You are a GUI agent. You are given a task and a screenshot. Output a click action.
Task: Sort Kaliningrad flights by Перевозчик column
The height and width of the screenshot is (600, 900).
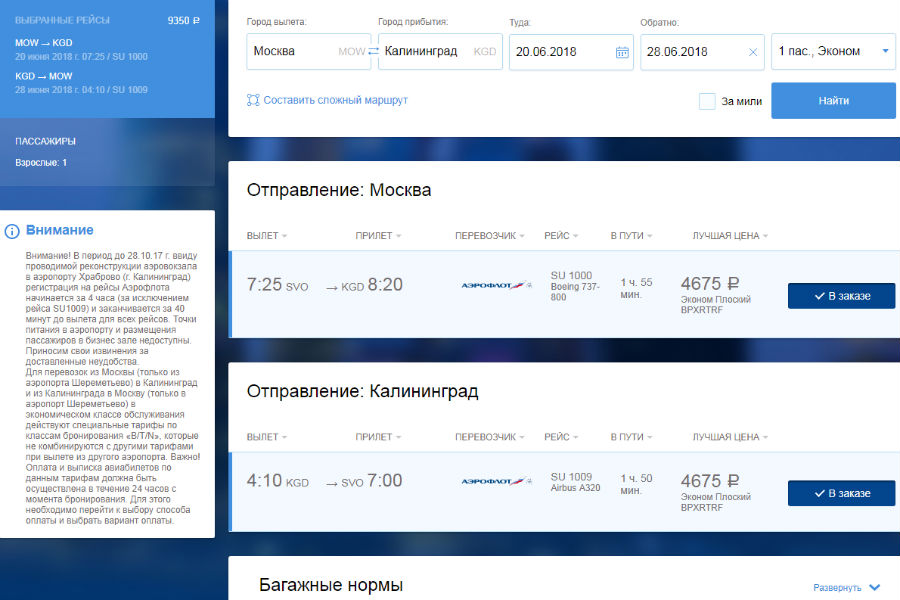[x=490, y=437]
